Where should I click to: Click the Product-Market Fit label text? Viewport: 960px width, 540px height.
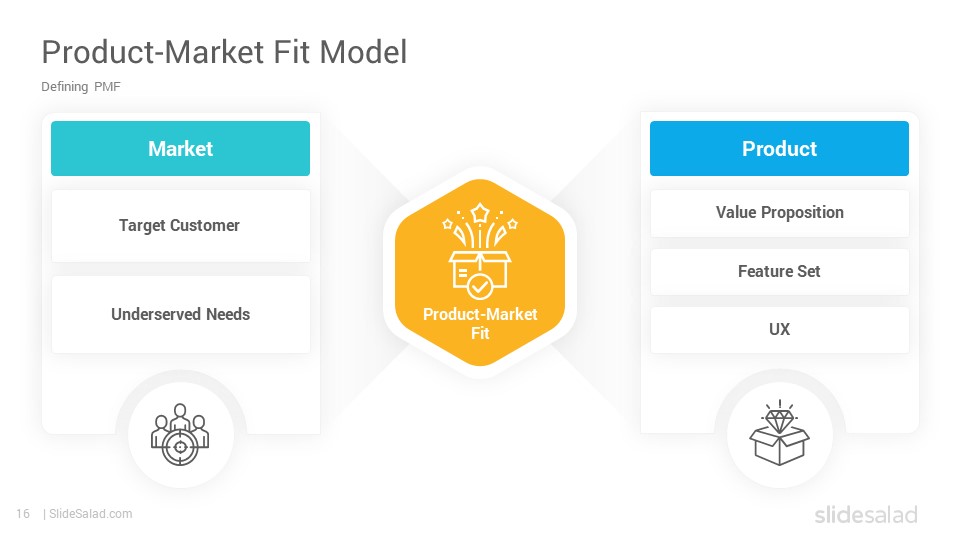480,323
